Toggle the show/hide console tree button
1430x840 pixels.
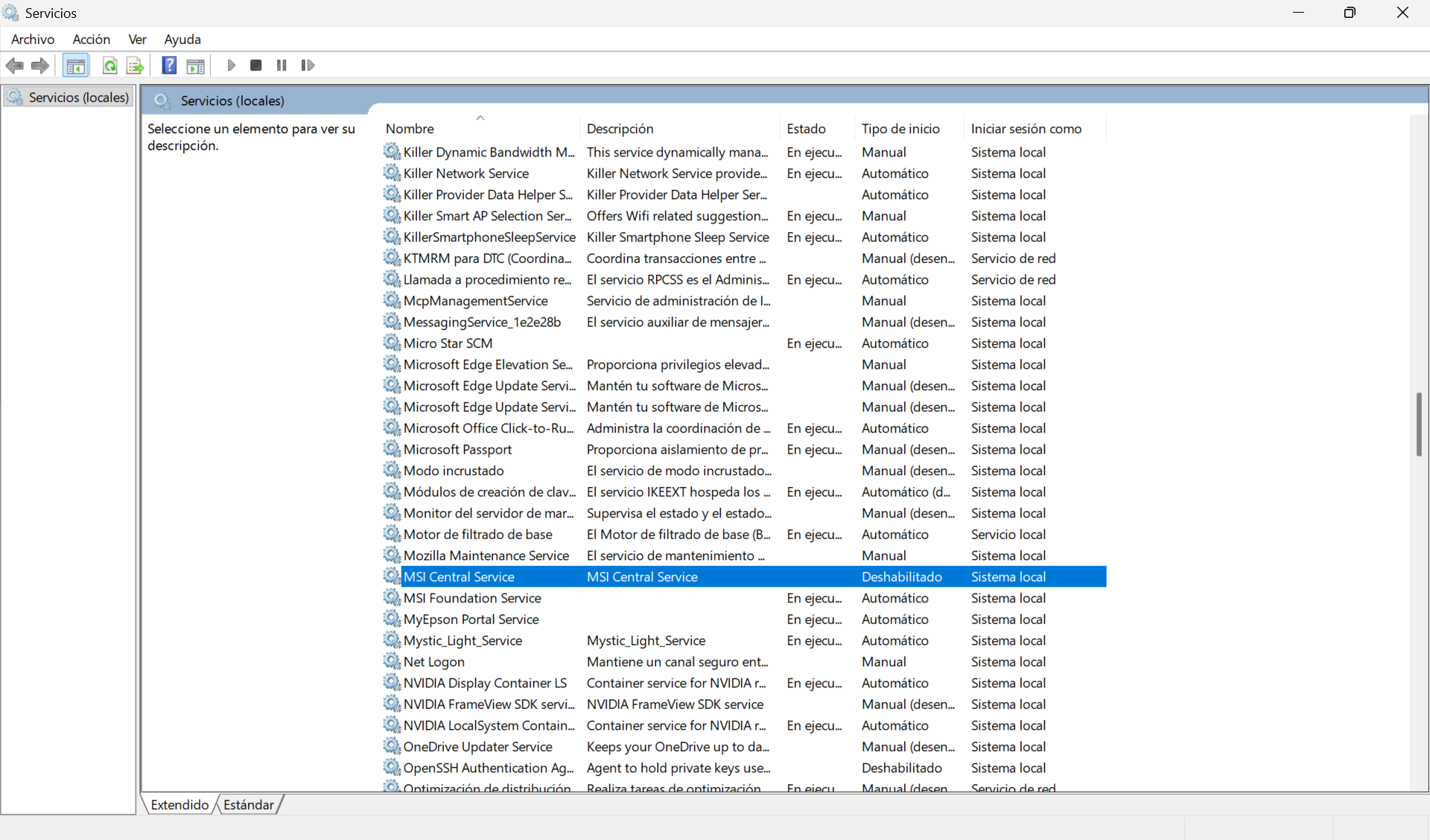tap(75, 66)
